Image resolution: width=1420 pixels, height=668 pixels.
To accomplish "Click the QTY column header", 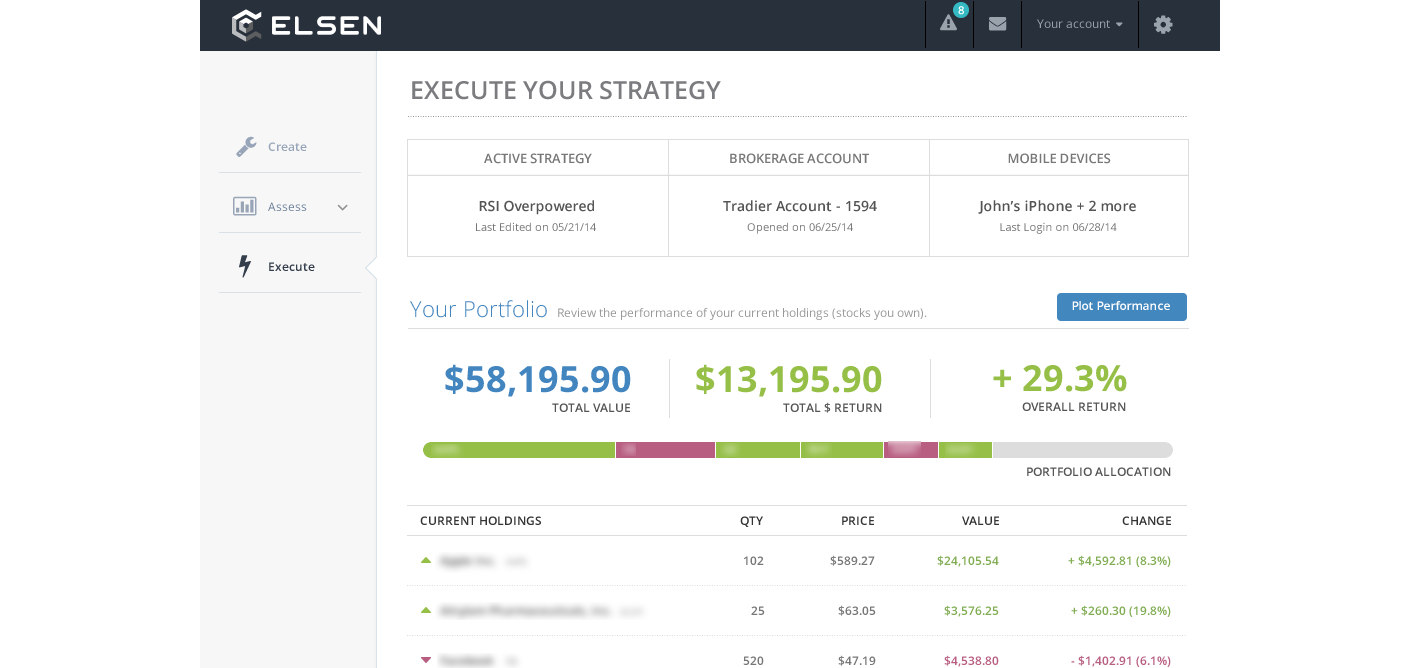I will click(751, 521).
